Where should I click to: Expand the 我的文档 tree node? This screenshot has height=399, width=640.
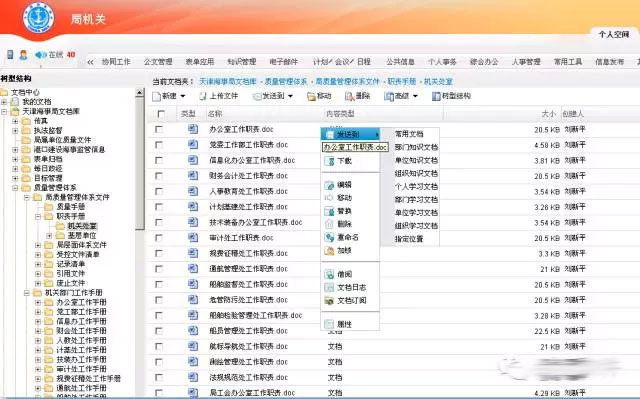4,102
